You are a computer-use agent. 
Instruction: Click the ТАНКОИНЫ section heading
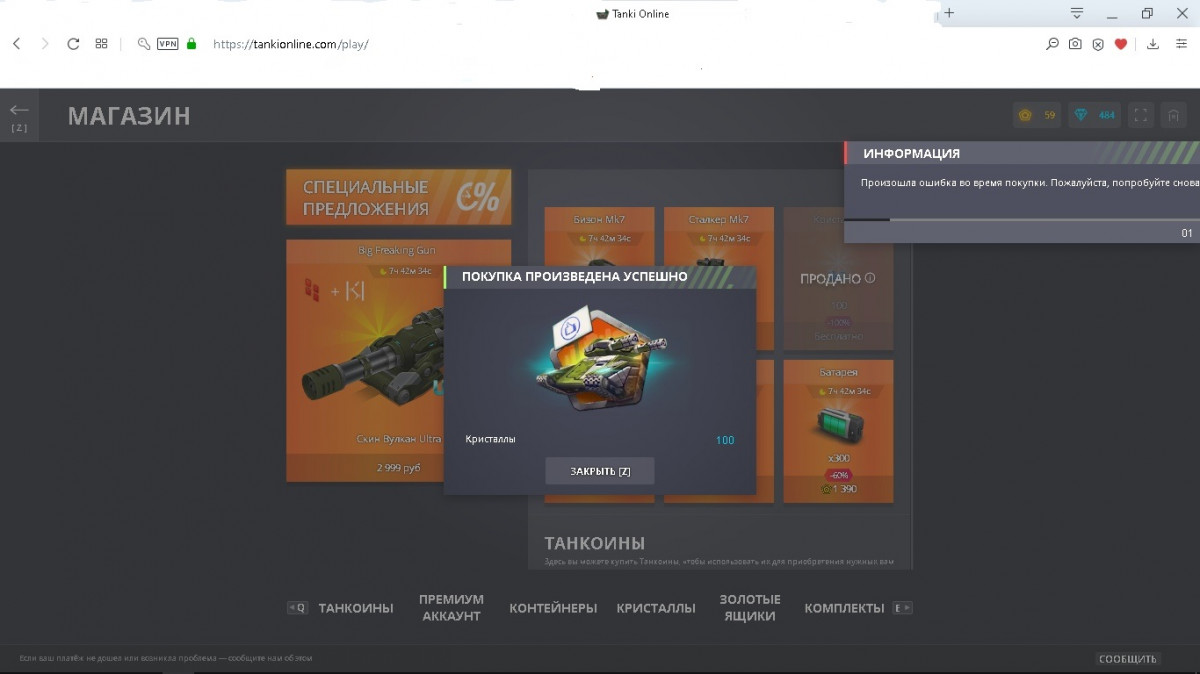coord(595,544)
